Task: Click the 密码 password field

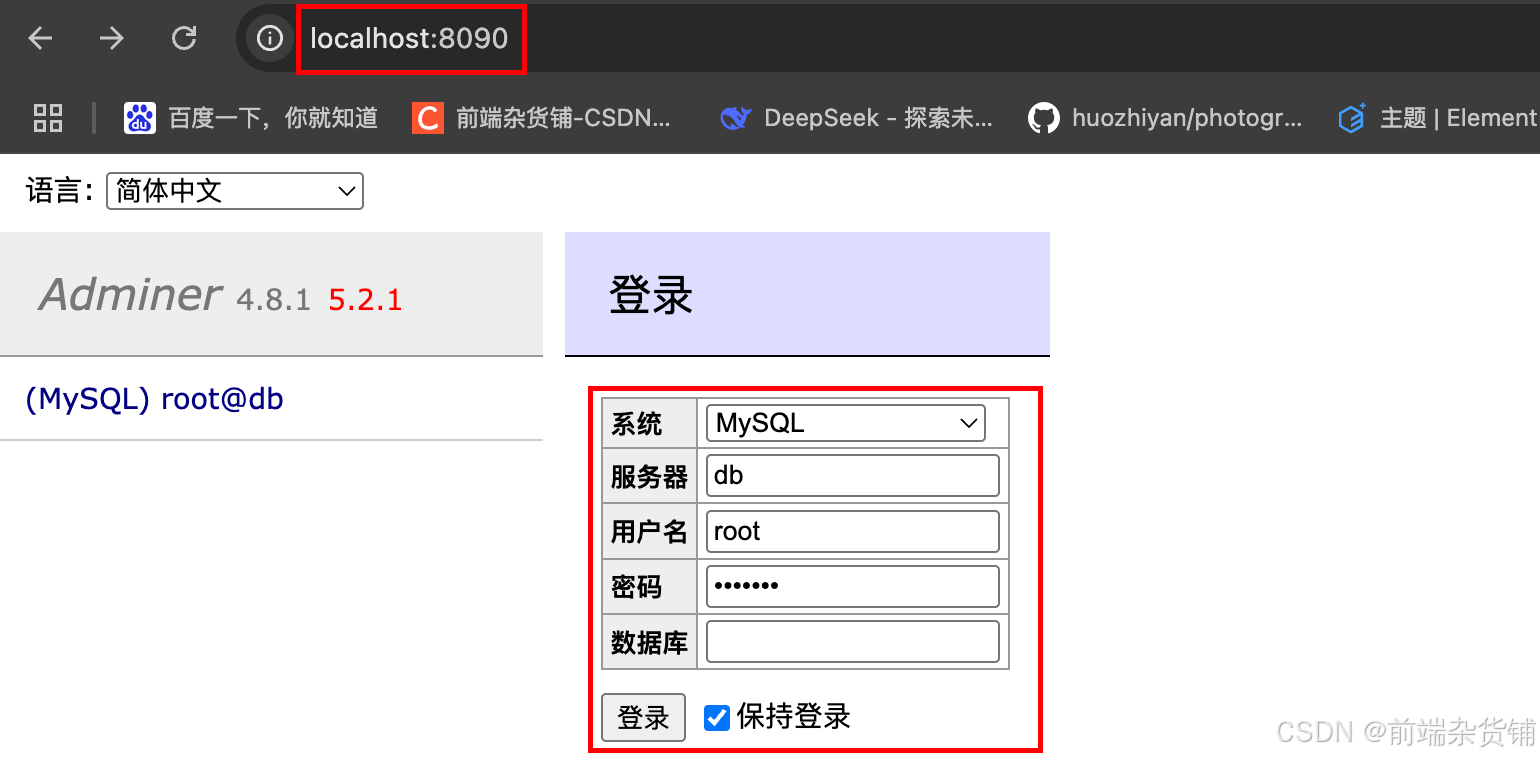Action: coord(853,586)
